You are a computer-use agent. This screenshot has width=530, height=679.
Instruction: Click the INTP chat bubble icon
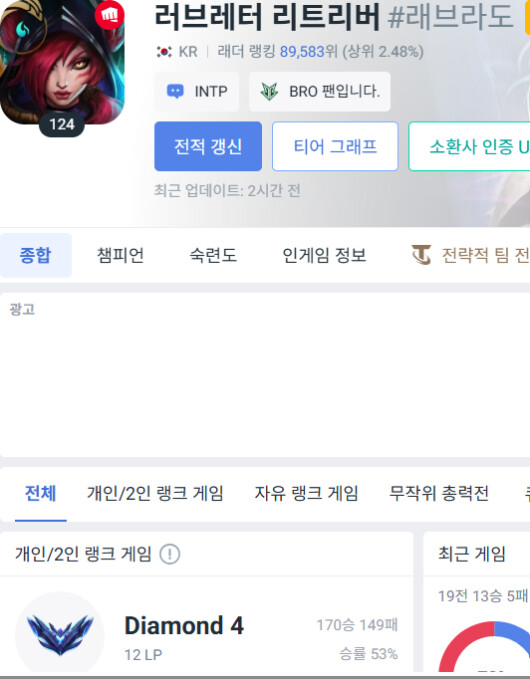(x=175, y=91)
